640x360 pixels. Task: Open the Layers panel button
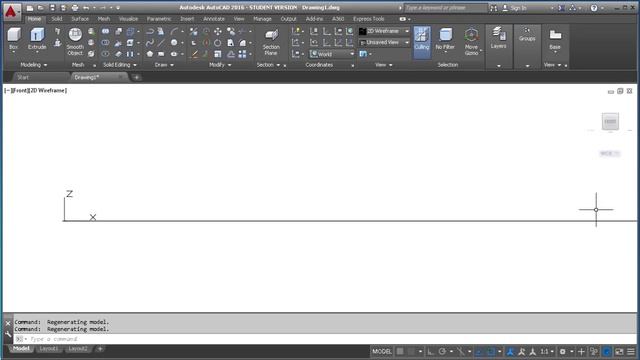coord(498,38)
